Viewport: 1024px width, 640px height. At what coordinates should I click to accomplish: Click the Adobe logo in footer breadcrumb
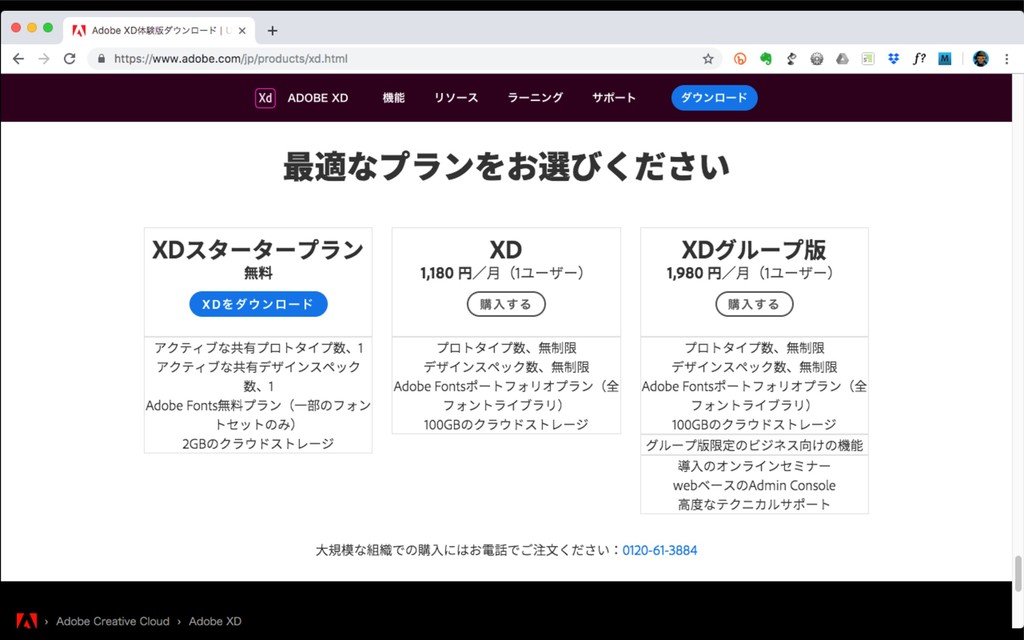point(27,621)
